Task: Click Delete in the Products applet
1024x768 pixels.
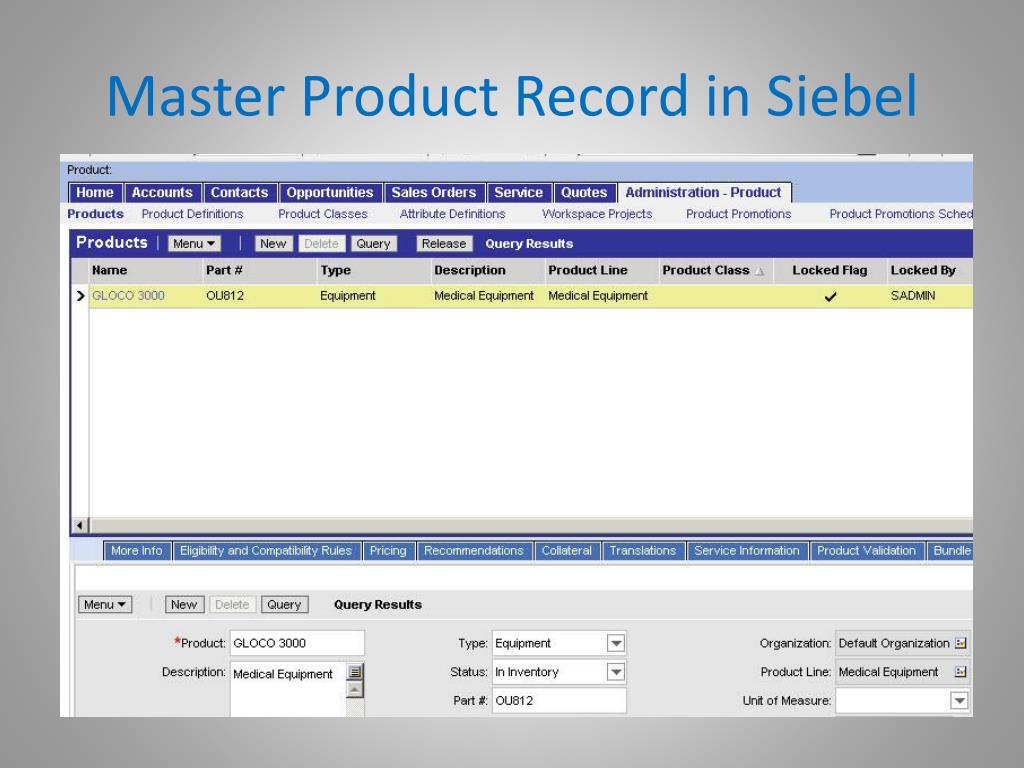Action: click(x=321, y=244)
